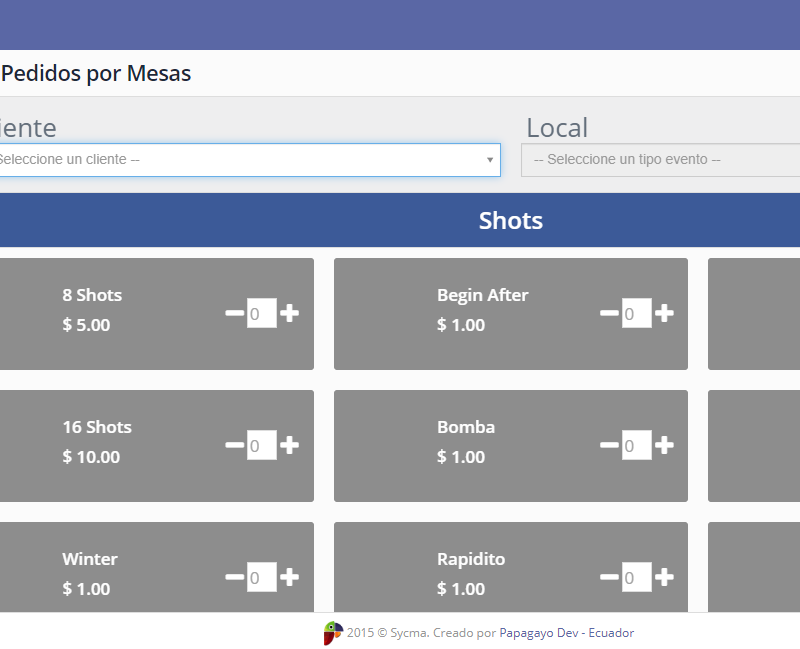Follow the Ecuador footer link

(611, 633)
